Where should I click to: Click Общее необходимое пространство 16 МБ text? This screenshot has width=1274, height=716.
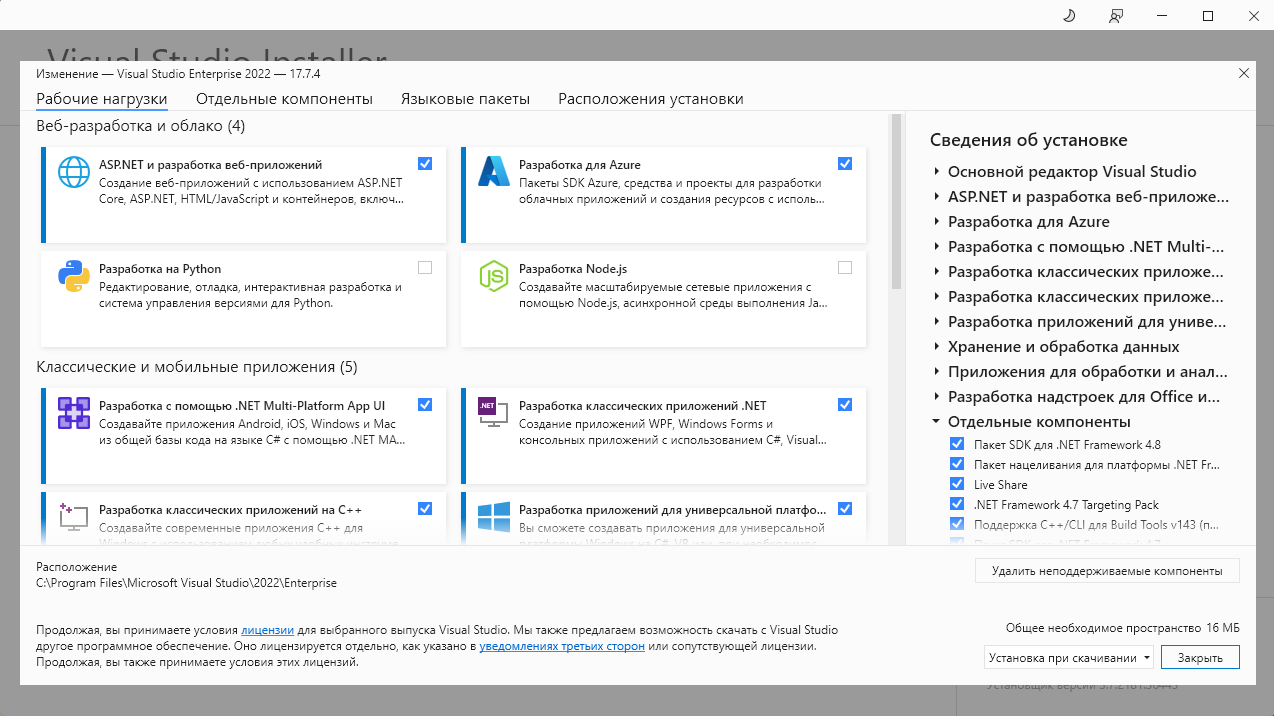[x=1123, y=627]
